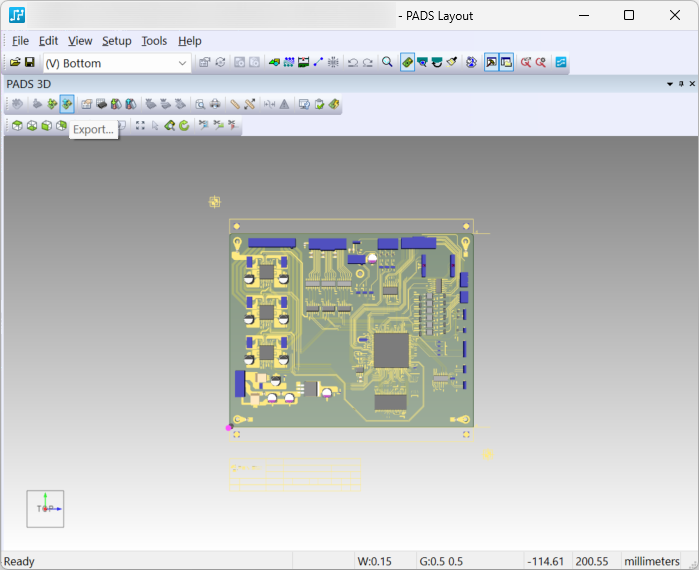Click the large square IC on the PCB
Viewport: 699px width, 570px height.
point(391,350)
